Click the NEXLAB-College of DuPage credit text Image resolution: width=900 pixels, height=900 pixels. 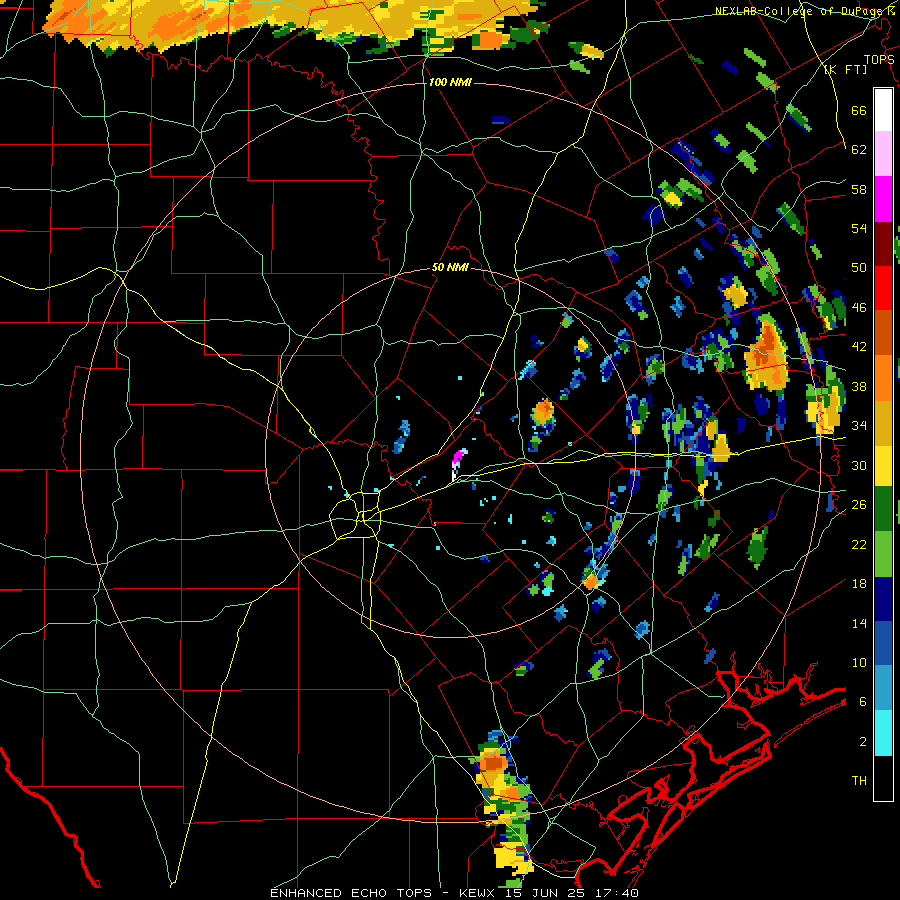[x=805, y=10]
